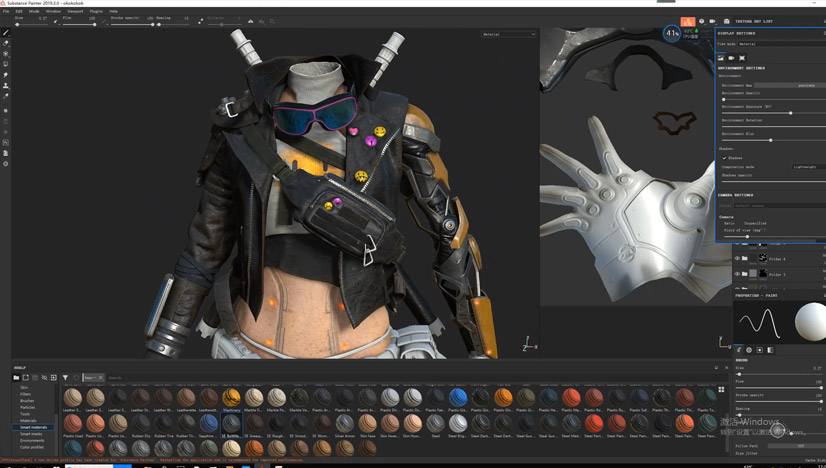Select the Polygon fill tool
The height and width of the screenshot is (468, 826).
tap(6, 64)
